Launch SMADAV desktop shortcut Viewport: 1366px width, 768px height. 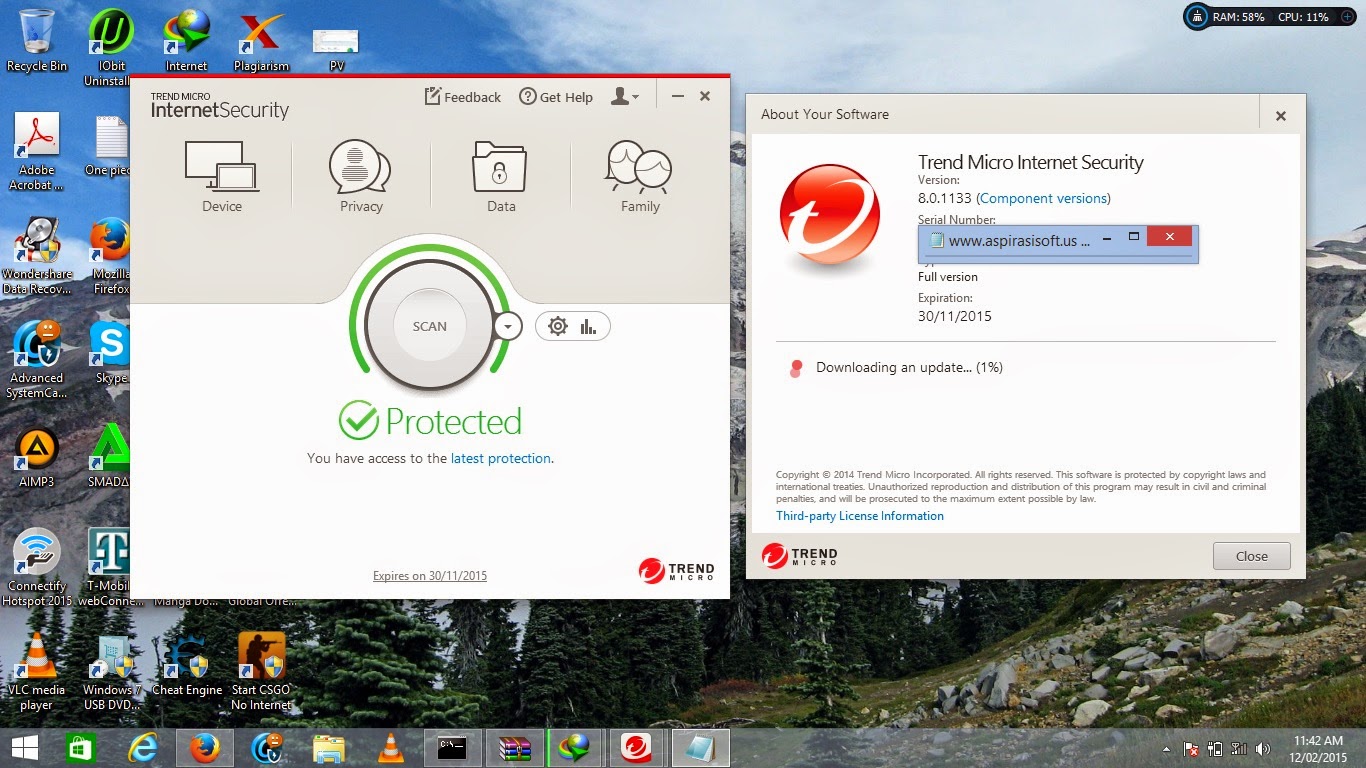pyautogui.click(x=110, y=456)
